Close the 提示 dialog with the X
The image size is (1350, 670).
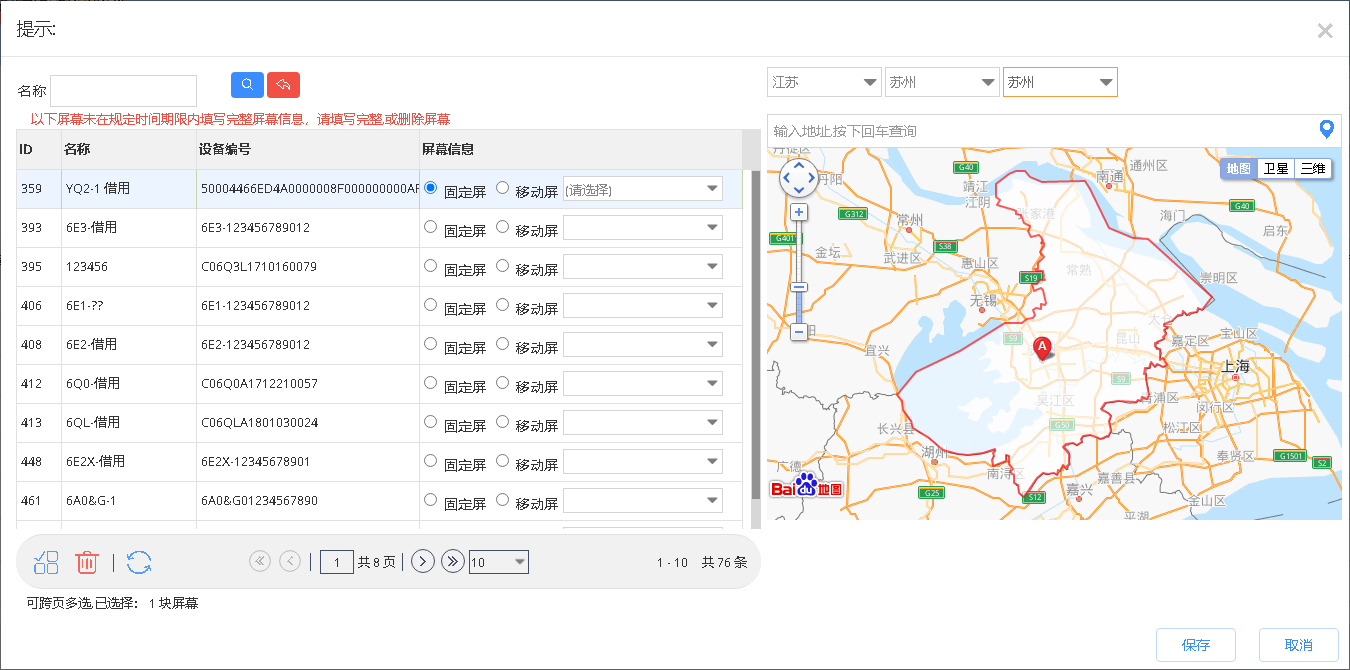point(1325,30)
